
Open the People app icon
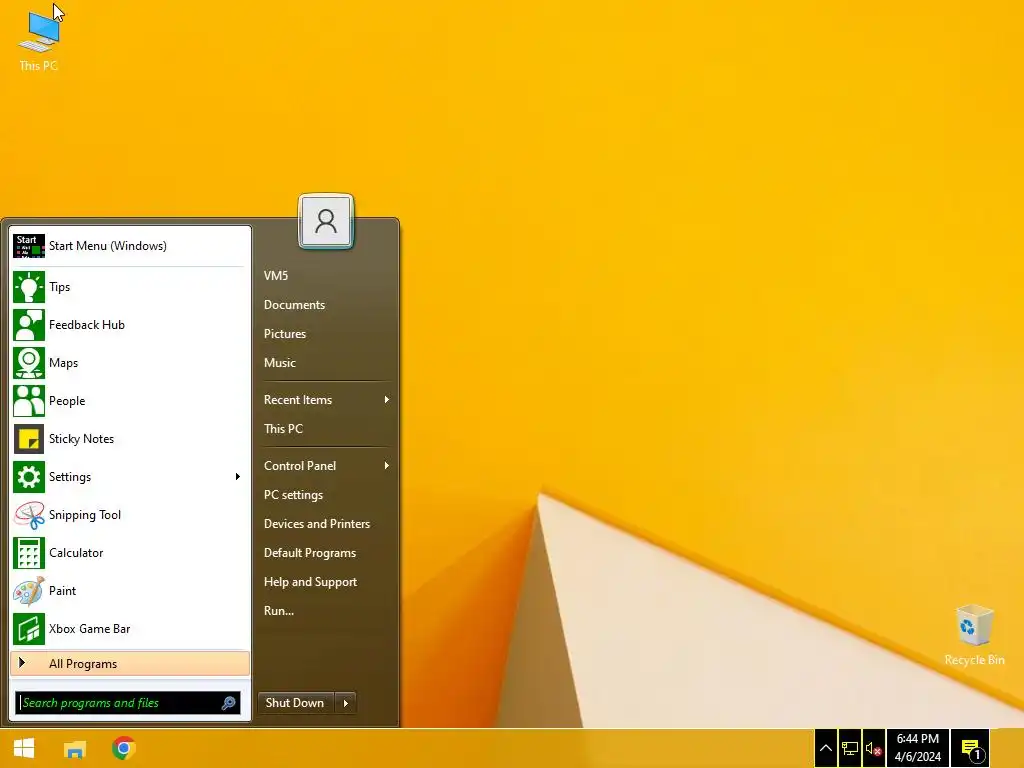coord(29,400)
